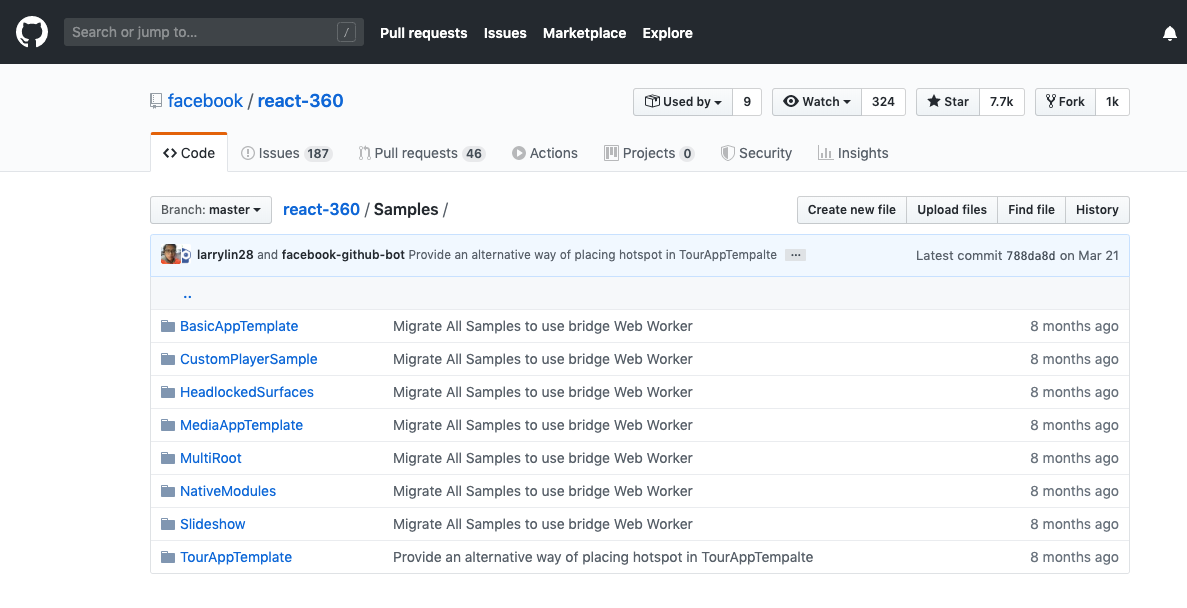Select the BasicAppTemplate folder icon
Image resolution: width=1187 pixels, height=608 pixels.
pyautogui.click(x=167, y=325)
